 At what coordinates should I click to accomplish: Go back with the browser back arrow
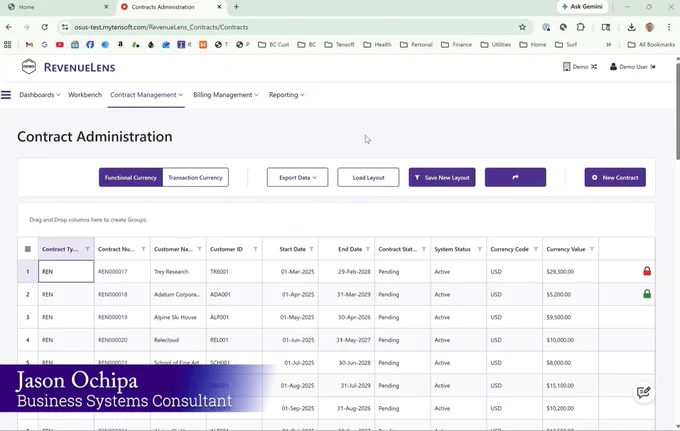(x=9, y=27)
